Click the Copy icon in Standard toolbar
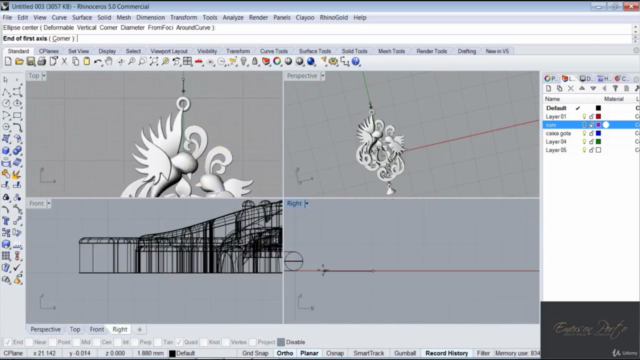The height and width of the screenshot is (360, 640). pyautogui.click(x=76, y=61)
